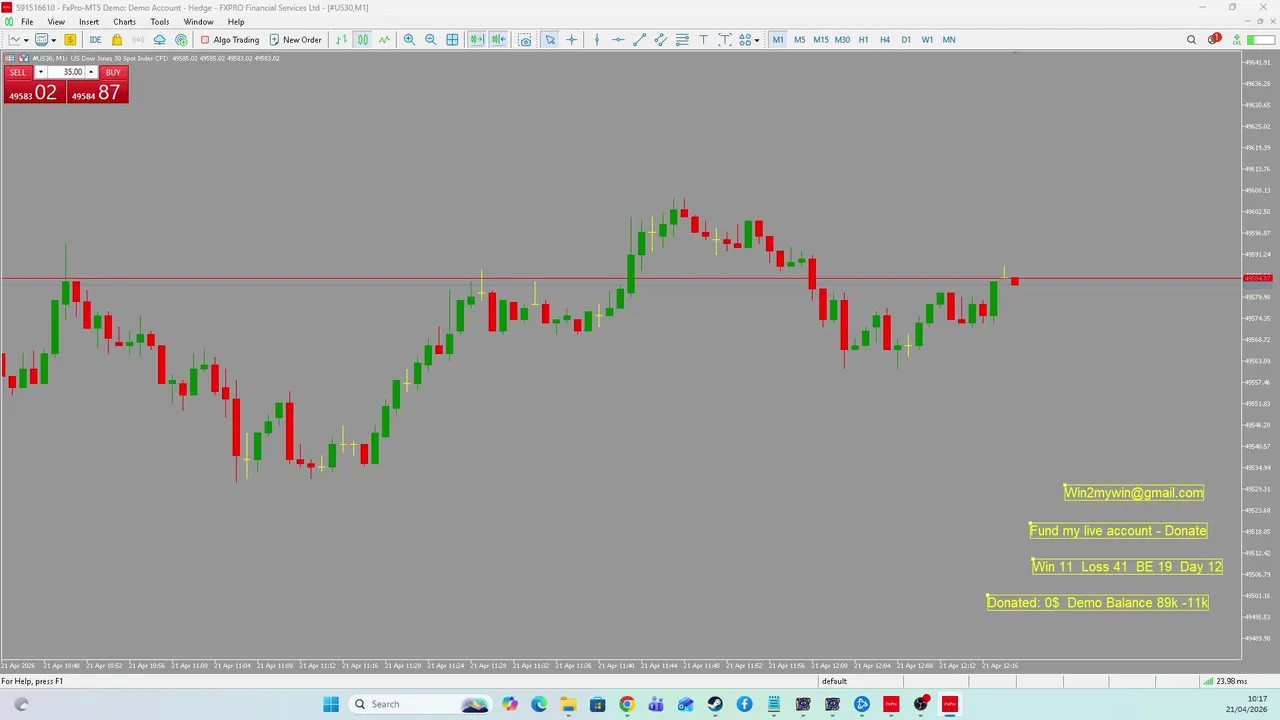The image size is (1280, 720).
Task: Take a chart screenshot with camera icon
Action: click(525, 40)
